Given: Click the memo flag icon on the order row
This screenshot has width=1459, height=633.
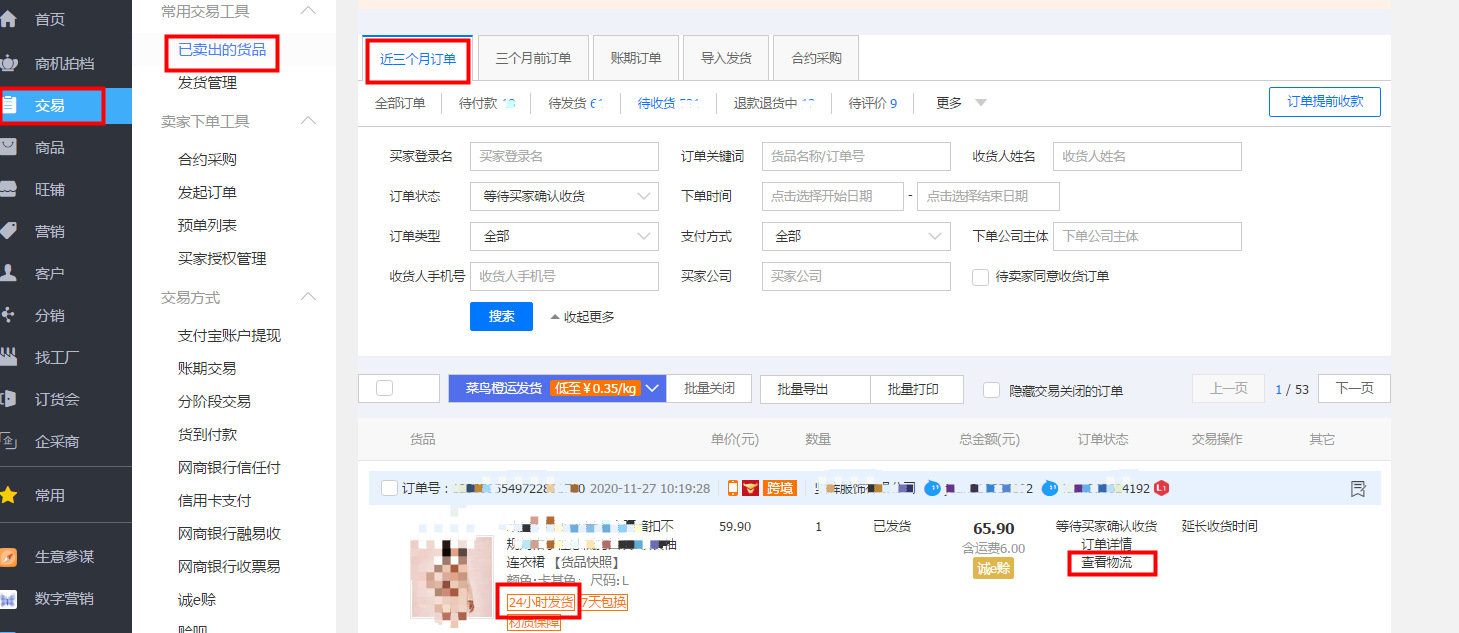Looking at the screenshot, I should pos(1357,489).
